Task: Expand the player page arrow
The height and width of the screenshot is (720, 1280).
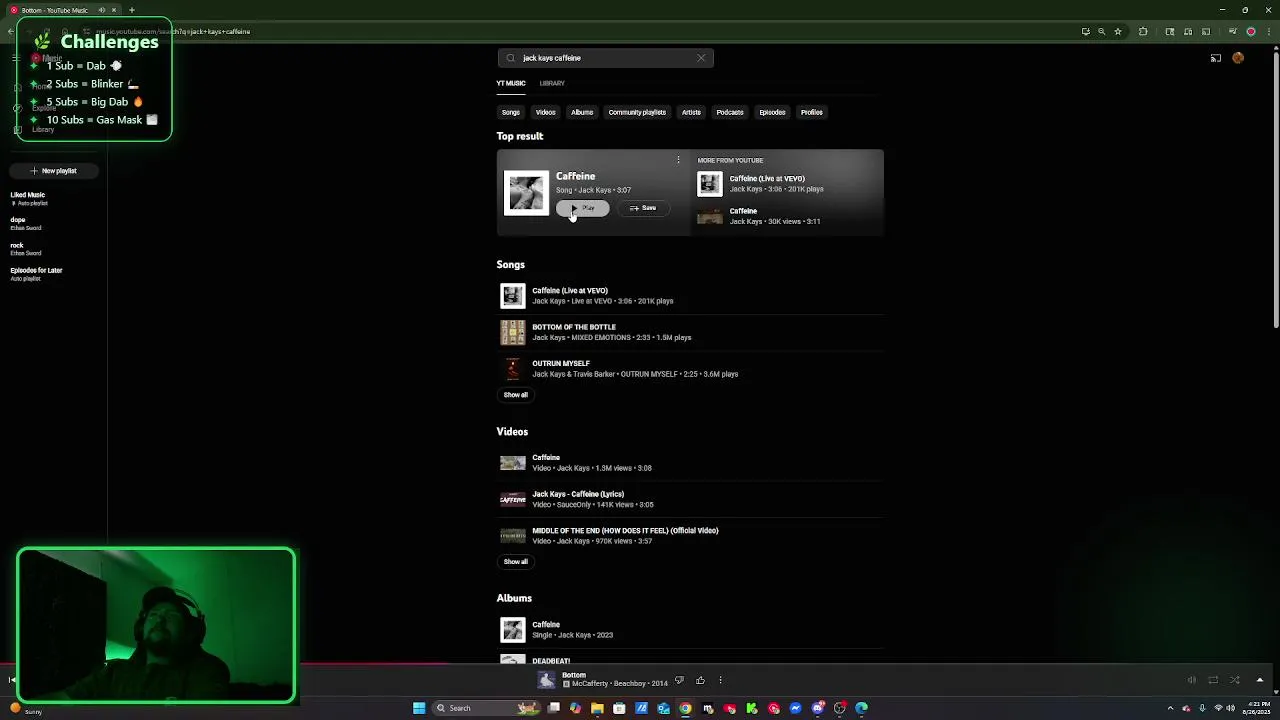Action: [x=1260, y=680]
